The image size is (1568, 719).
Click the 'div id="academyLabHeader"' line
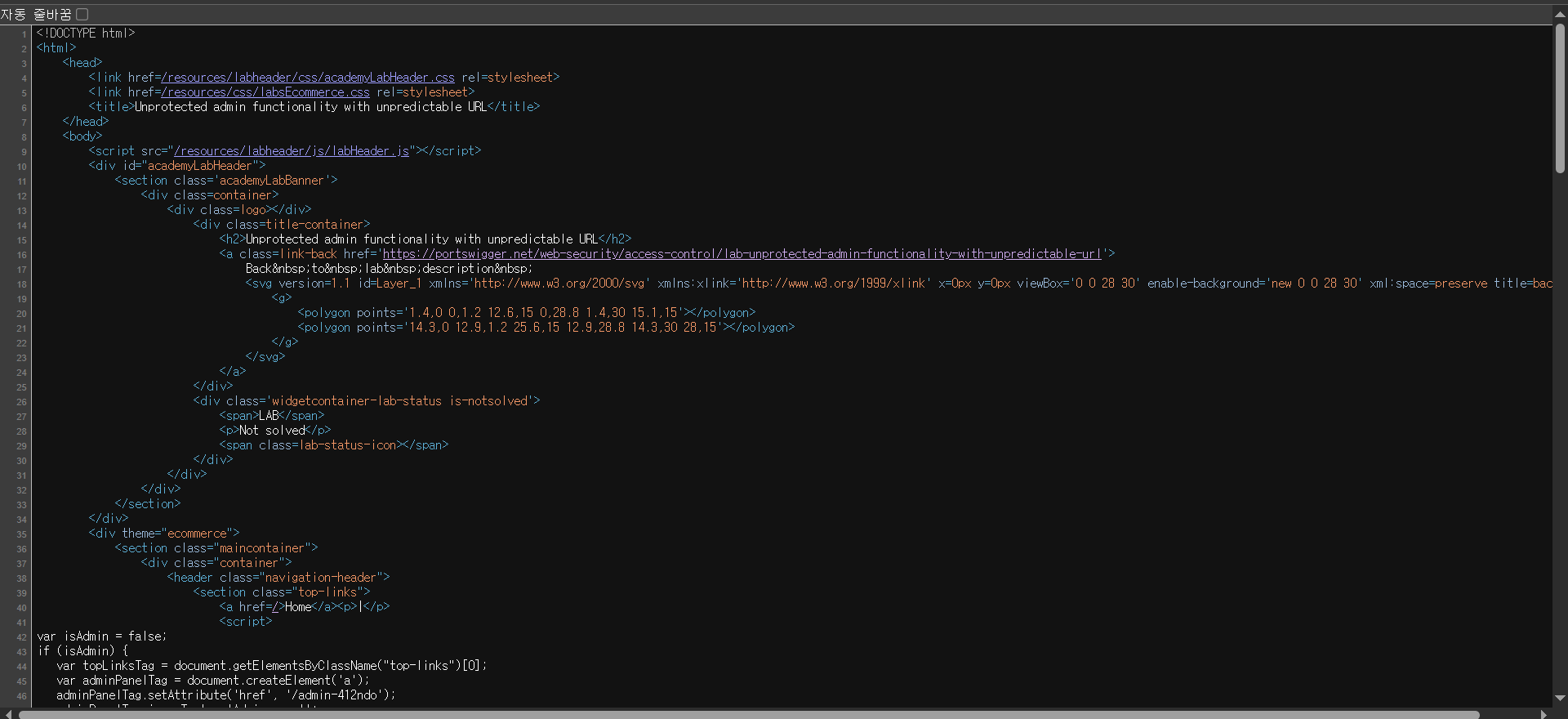click(x=177, y=166)
